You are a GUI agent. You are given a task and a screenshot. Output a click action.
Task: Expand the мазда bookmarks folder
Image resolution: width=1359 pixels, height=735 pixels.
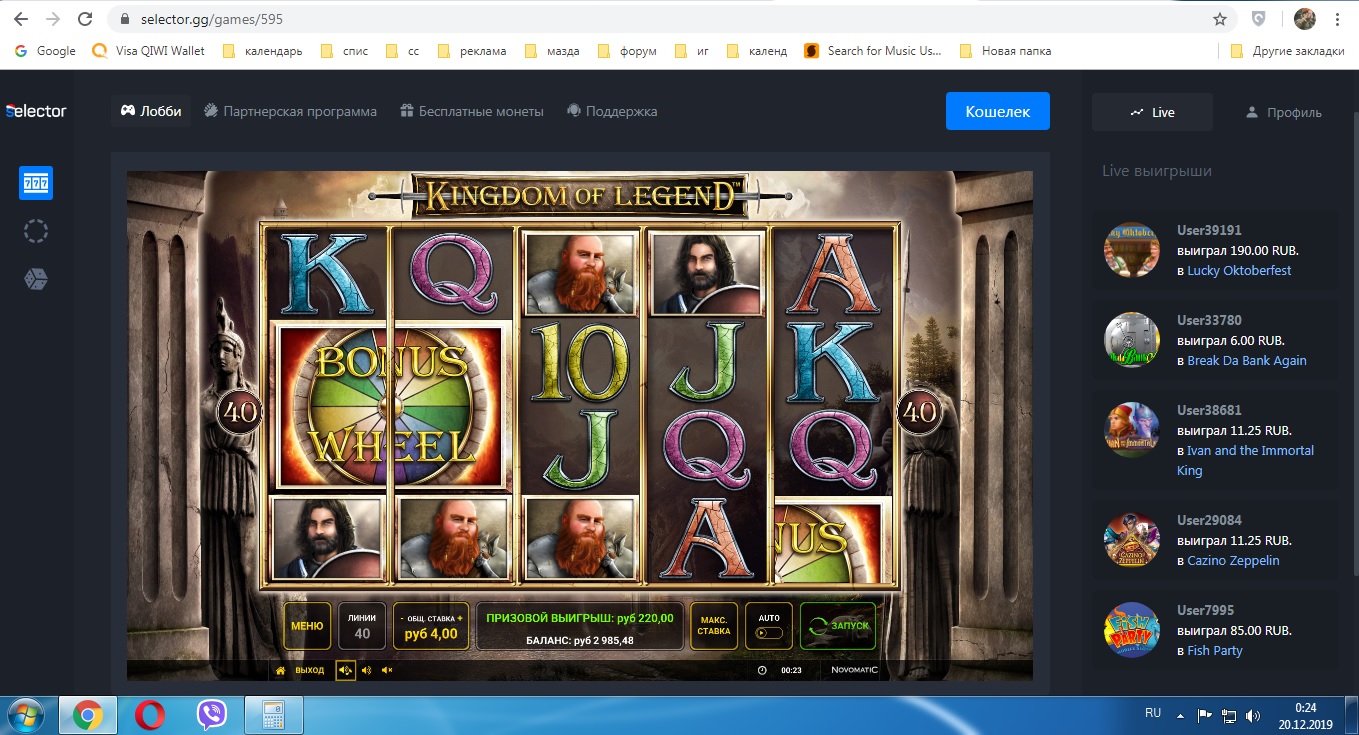tap(552, 51)
